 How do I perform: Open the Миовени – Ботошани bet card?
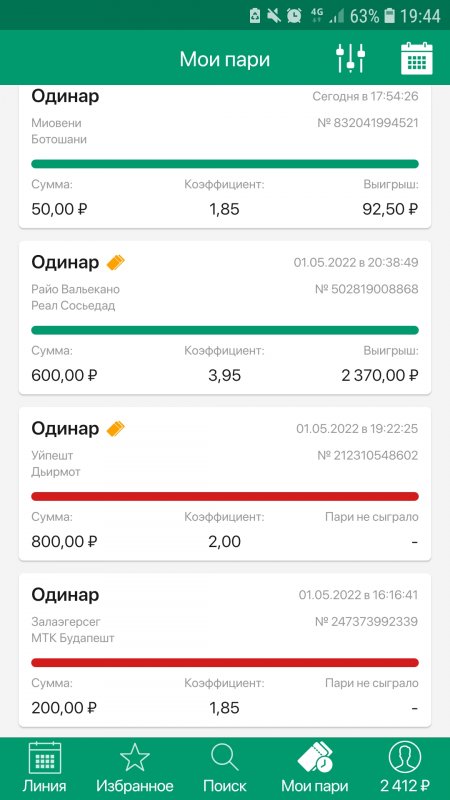point(225,157)
